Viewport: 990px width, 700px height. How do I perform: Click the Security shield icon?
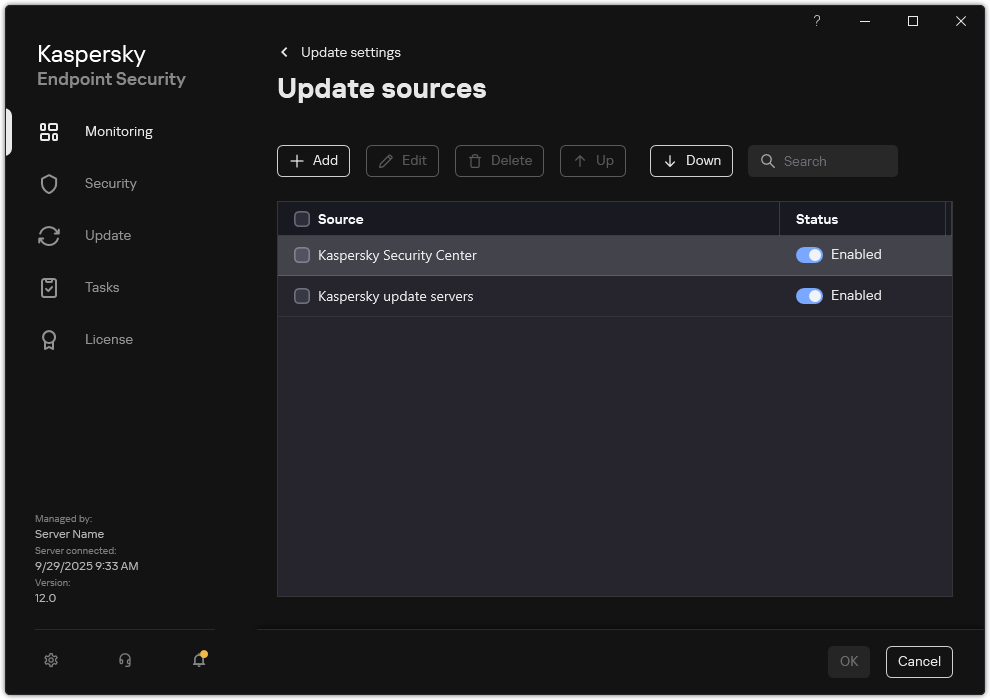coord(48,183)
